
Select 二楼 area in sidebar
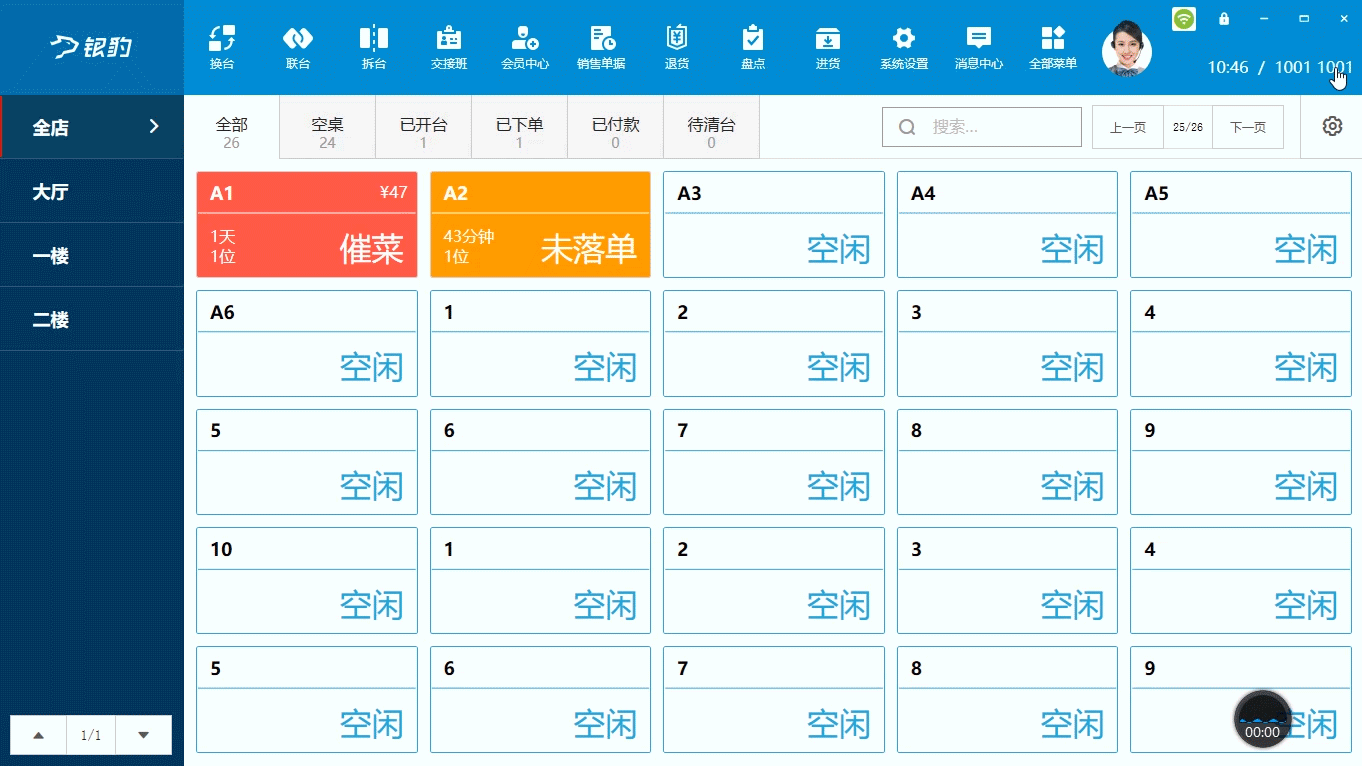pyautogui.click(x=92, y=319)
